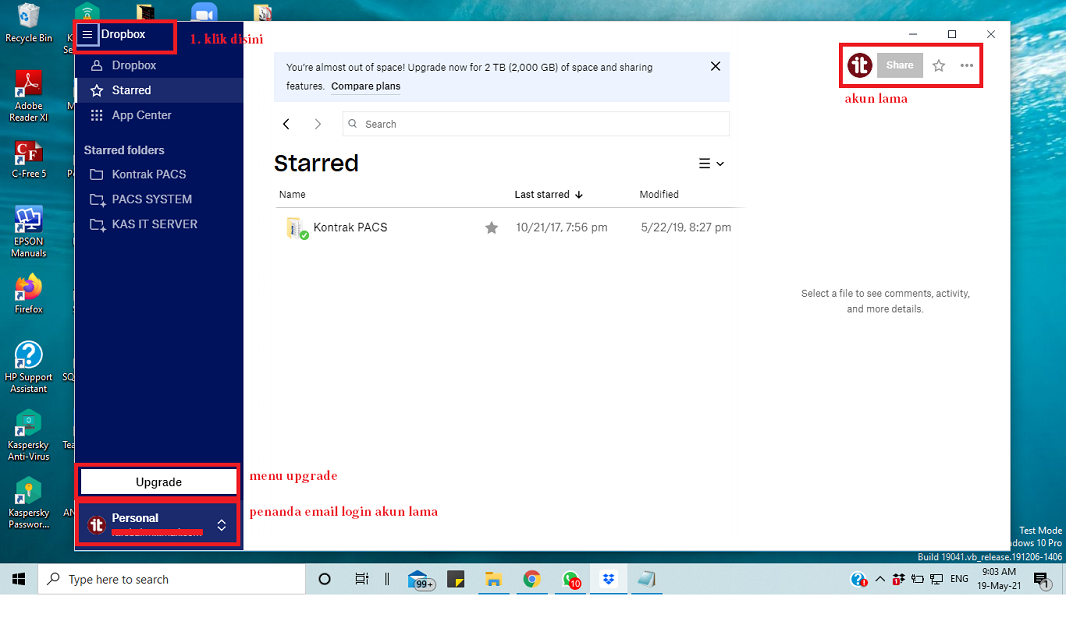Viewport: 1066px width, 630px height.
Task: Switch to Dropbox in taskbar
Action: (608, 579)
